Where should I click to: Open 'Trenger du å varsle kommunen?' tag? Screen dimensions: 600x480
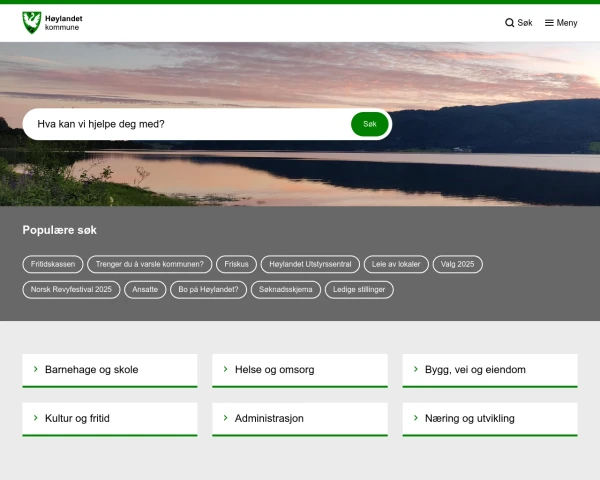(x=150, y=264)
